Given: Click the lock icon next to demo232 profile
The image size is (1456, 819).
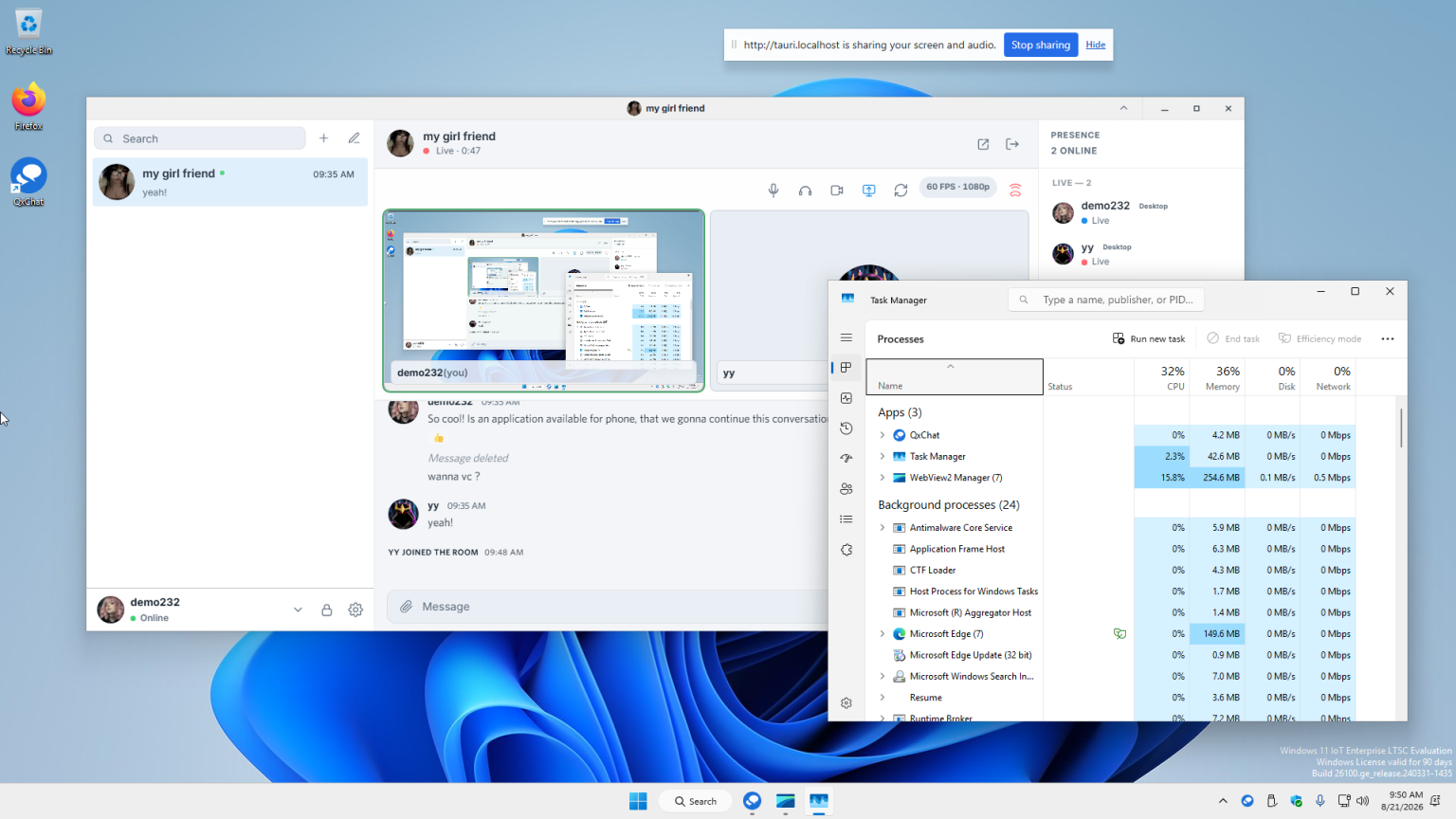Looking at the screenshot, I should coord(326,610).
